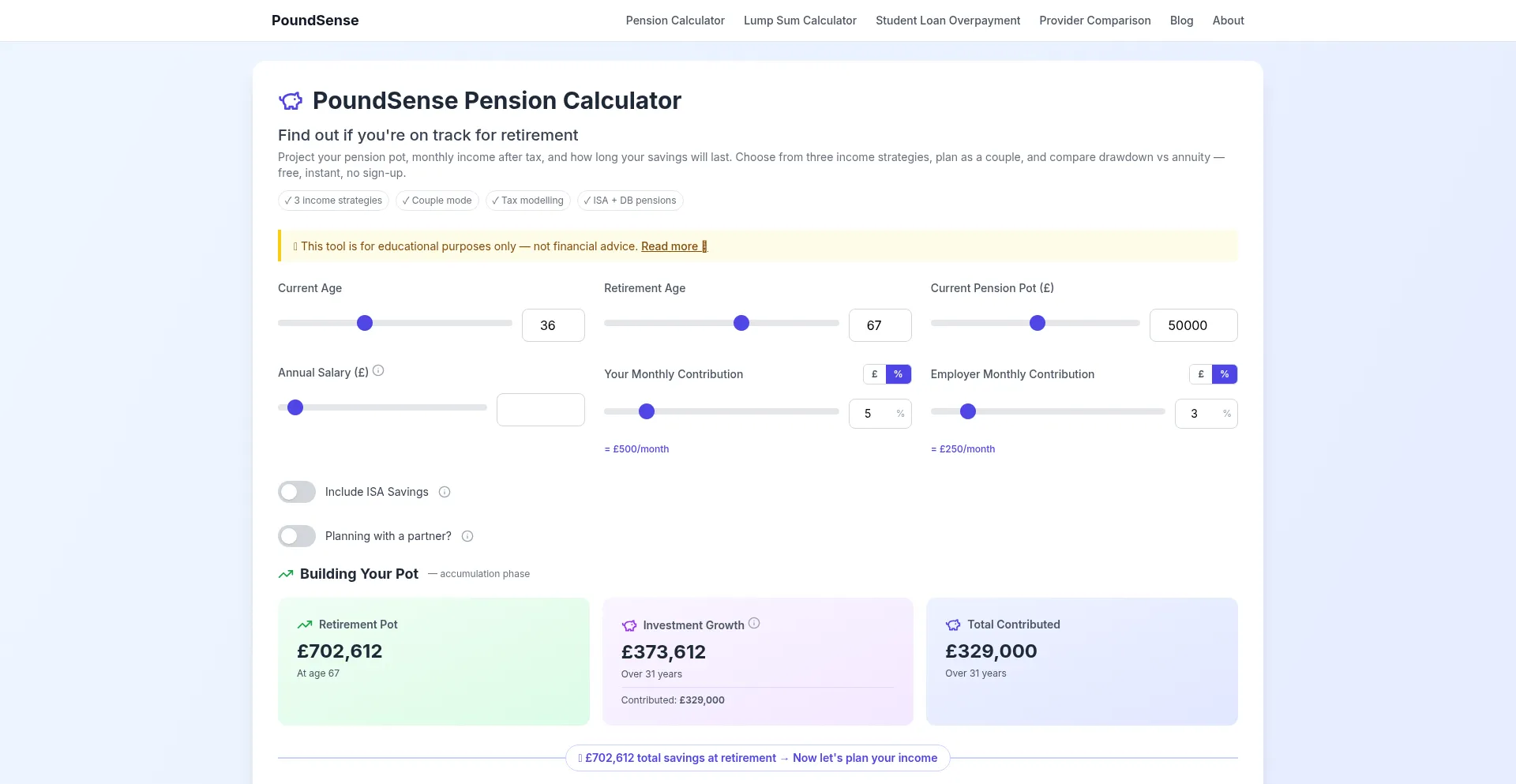Open the Pension Calculator nav item

click(675, 21)
